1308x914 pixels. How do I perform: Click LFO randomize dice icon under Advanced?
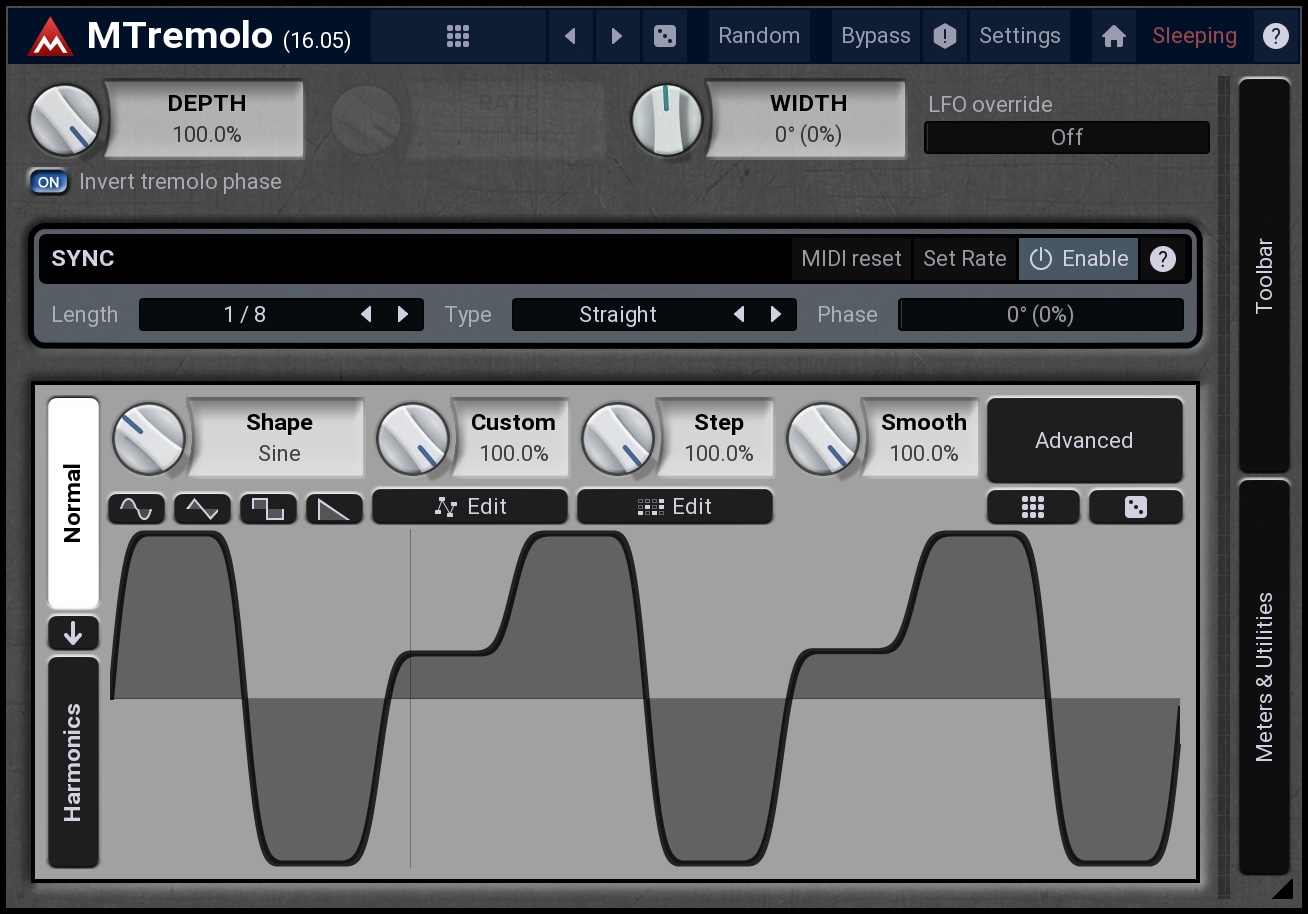(1136, 507)
